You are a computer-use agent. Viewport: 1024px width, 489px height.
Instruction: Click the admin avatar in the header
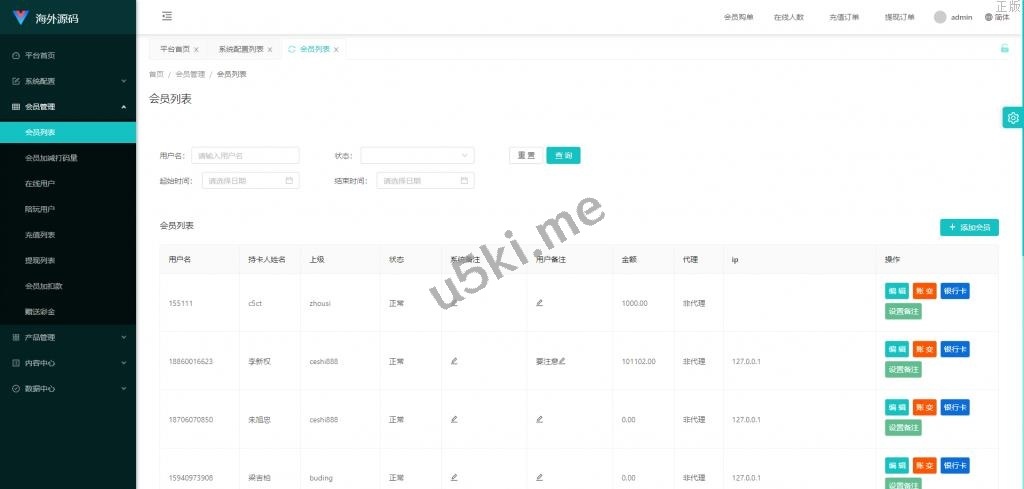[x=940, y=17]
